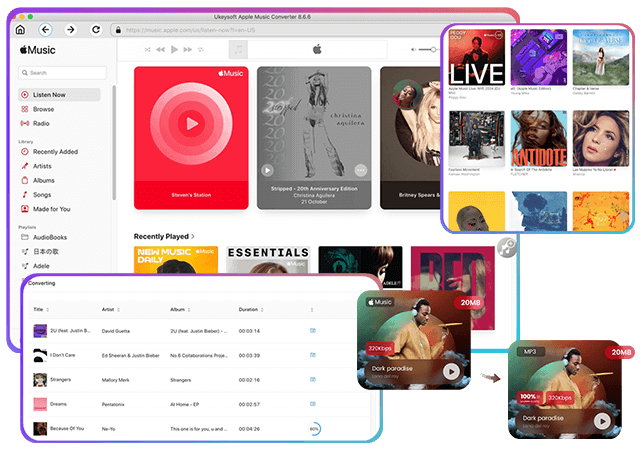Click the add music floating icon

pos(507,248)
